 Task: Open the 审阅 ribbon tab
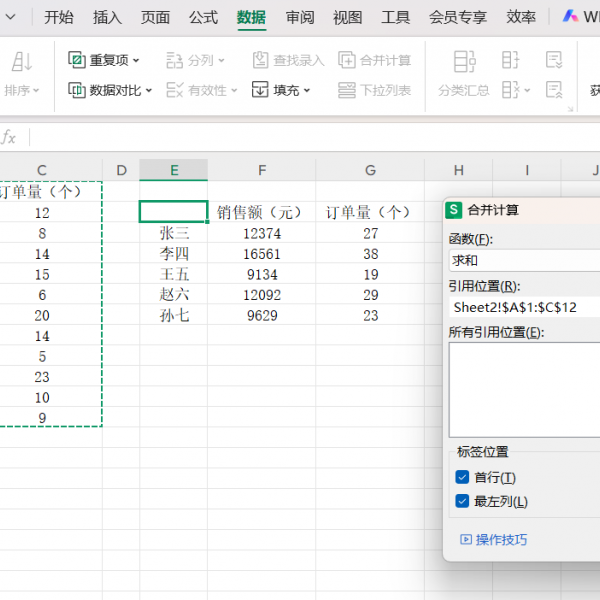pos(299,17)
